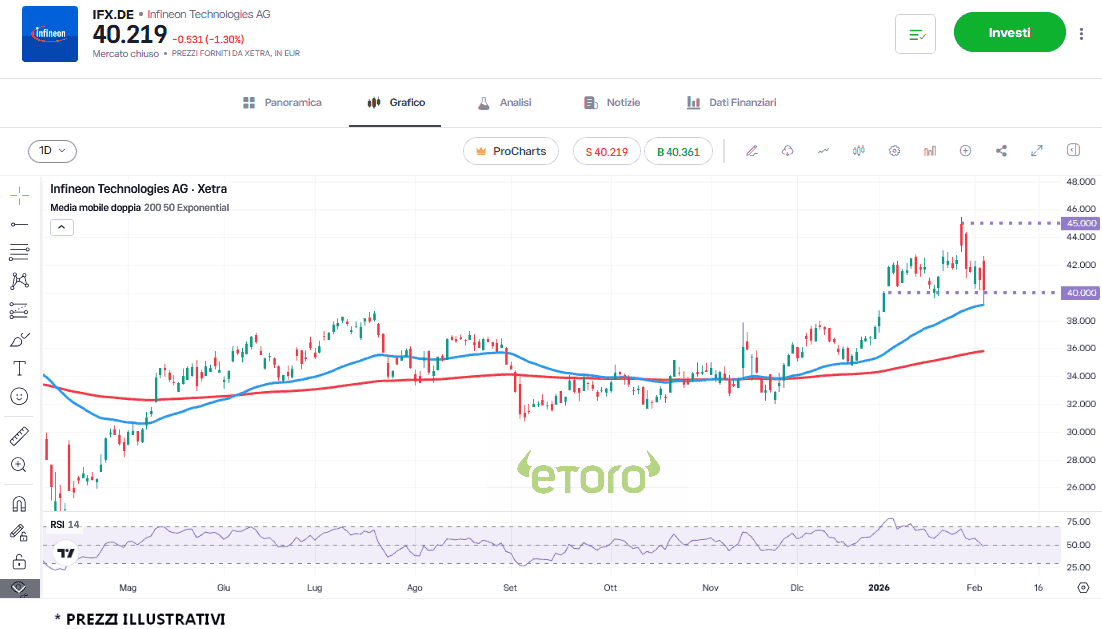Toggle lock all drawings padlock

coord(19,561)
